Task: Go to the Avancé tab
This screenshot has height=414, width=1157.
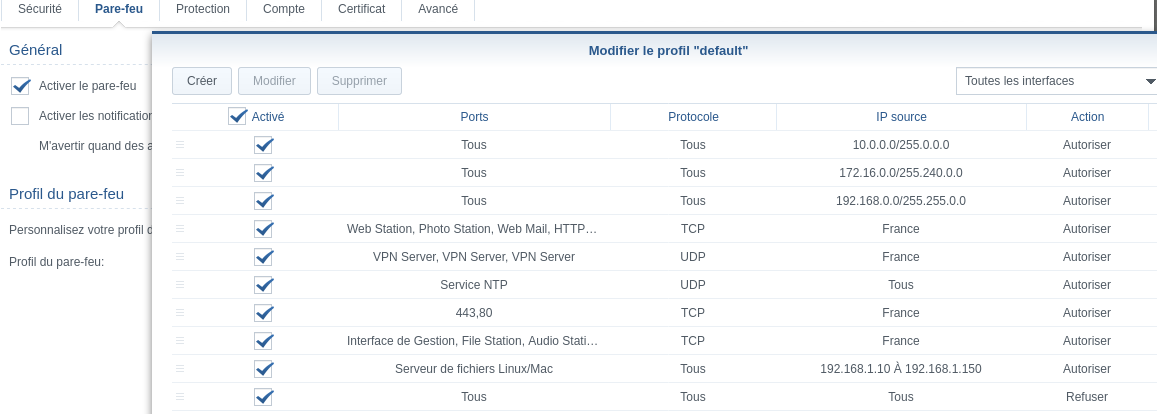Action: 438,9
